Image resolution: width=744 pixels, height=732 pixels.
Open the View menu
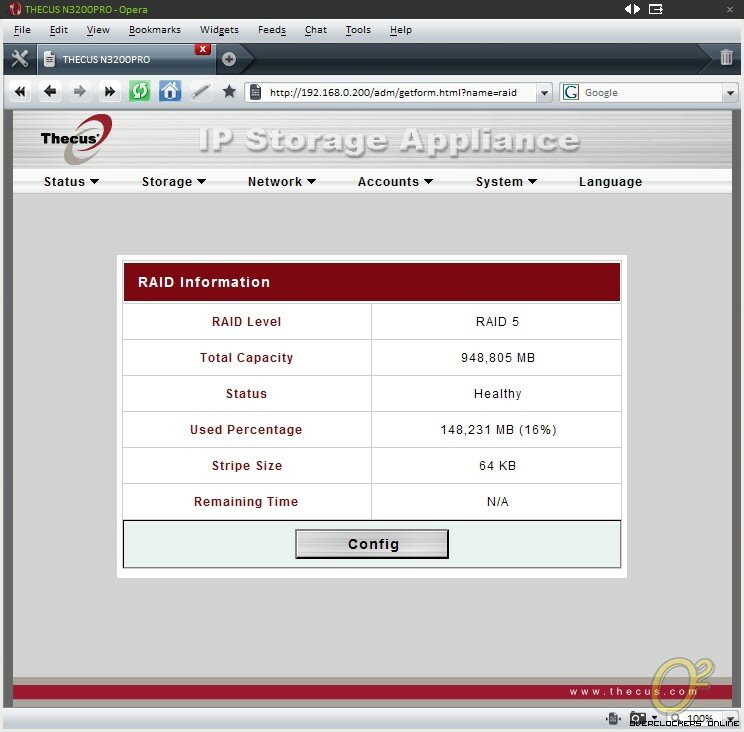click(98, 30)
